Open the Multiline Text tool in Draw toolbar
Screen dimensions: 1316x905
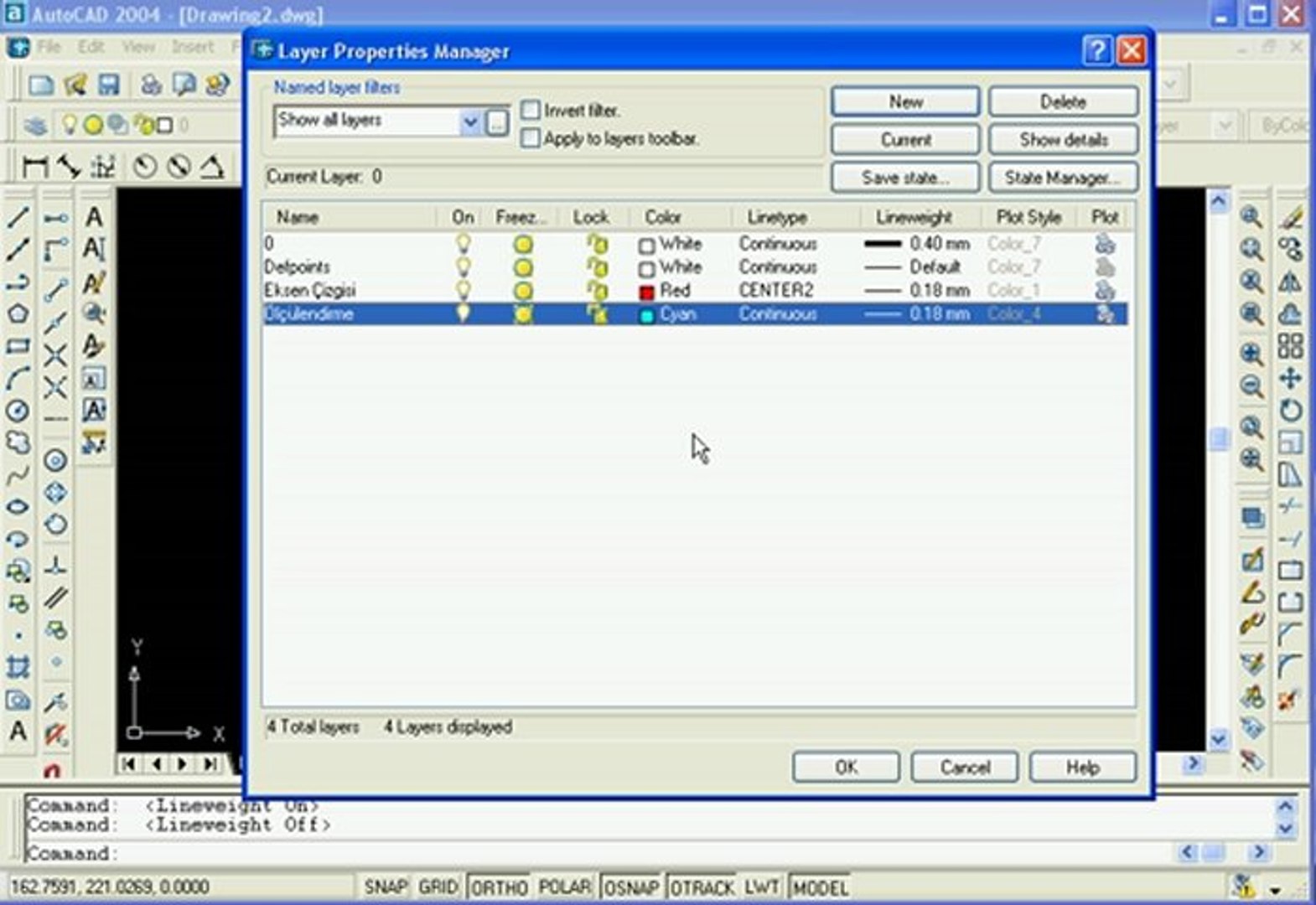pos(18,732)
